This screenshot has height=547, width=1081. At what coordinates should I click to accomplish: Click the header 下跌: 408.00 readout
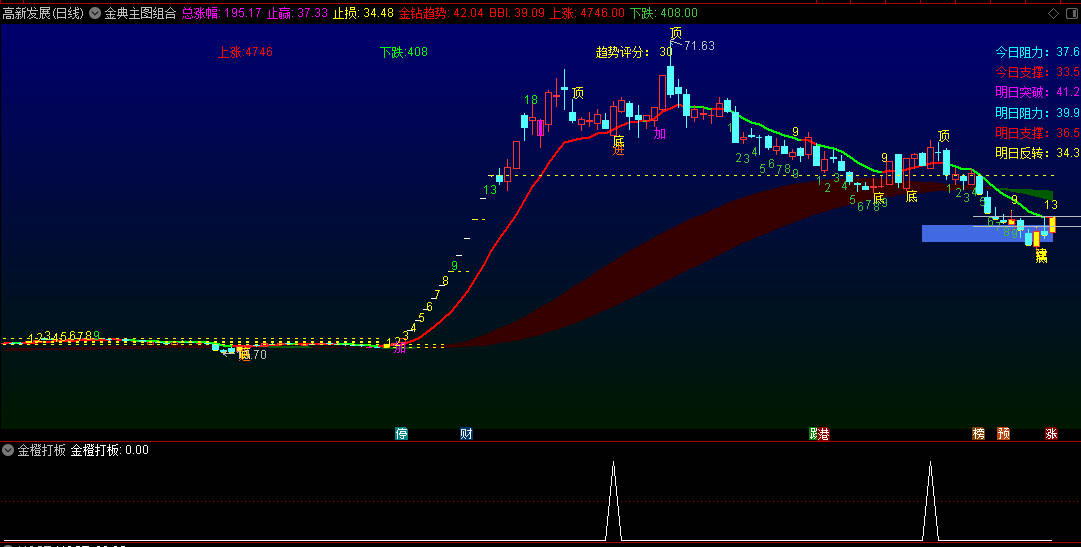(664, 13)
